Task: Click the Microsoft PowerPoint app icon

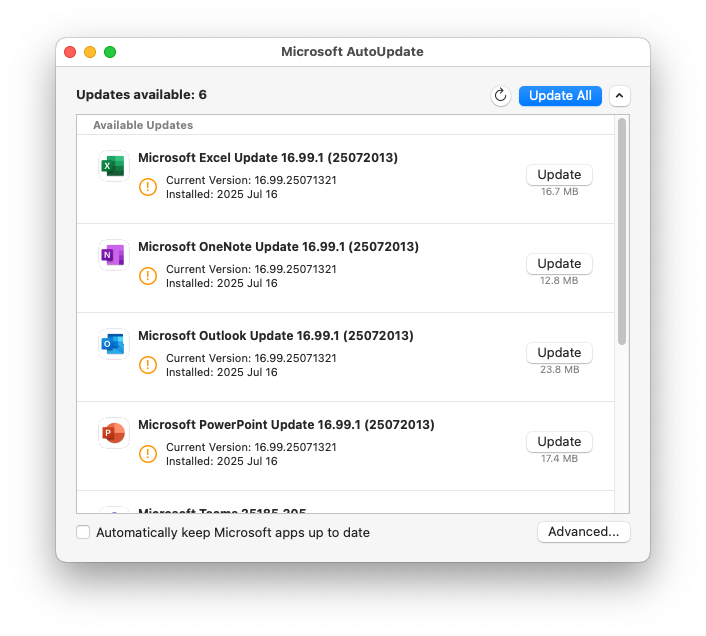Action: coord(113,433)
